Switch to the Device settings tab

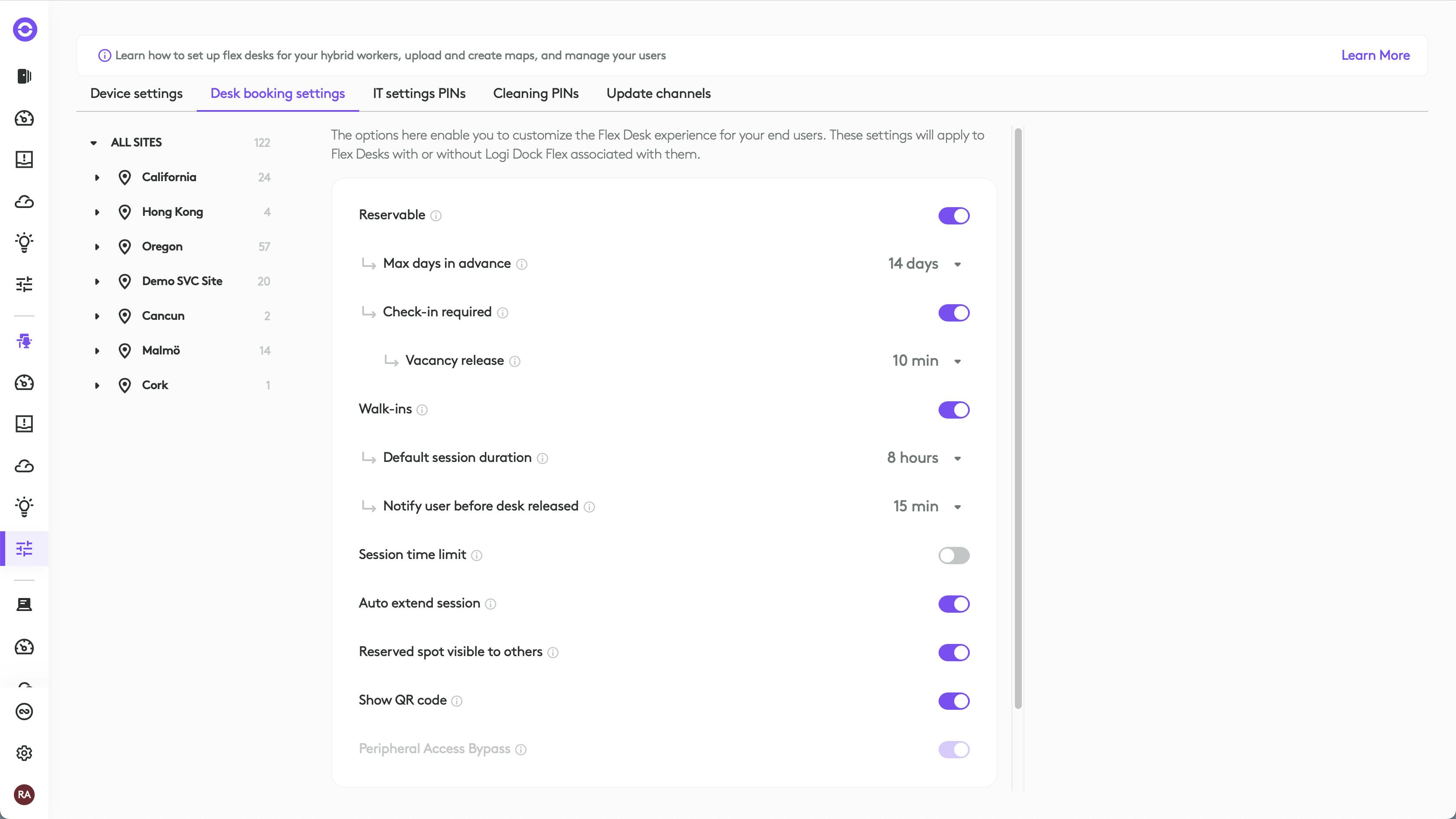click(136, 94)
